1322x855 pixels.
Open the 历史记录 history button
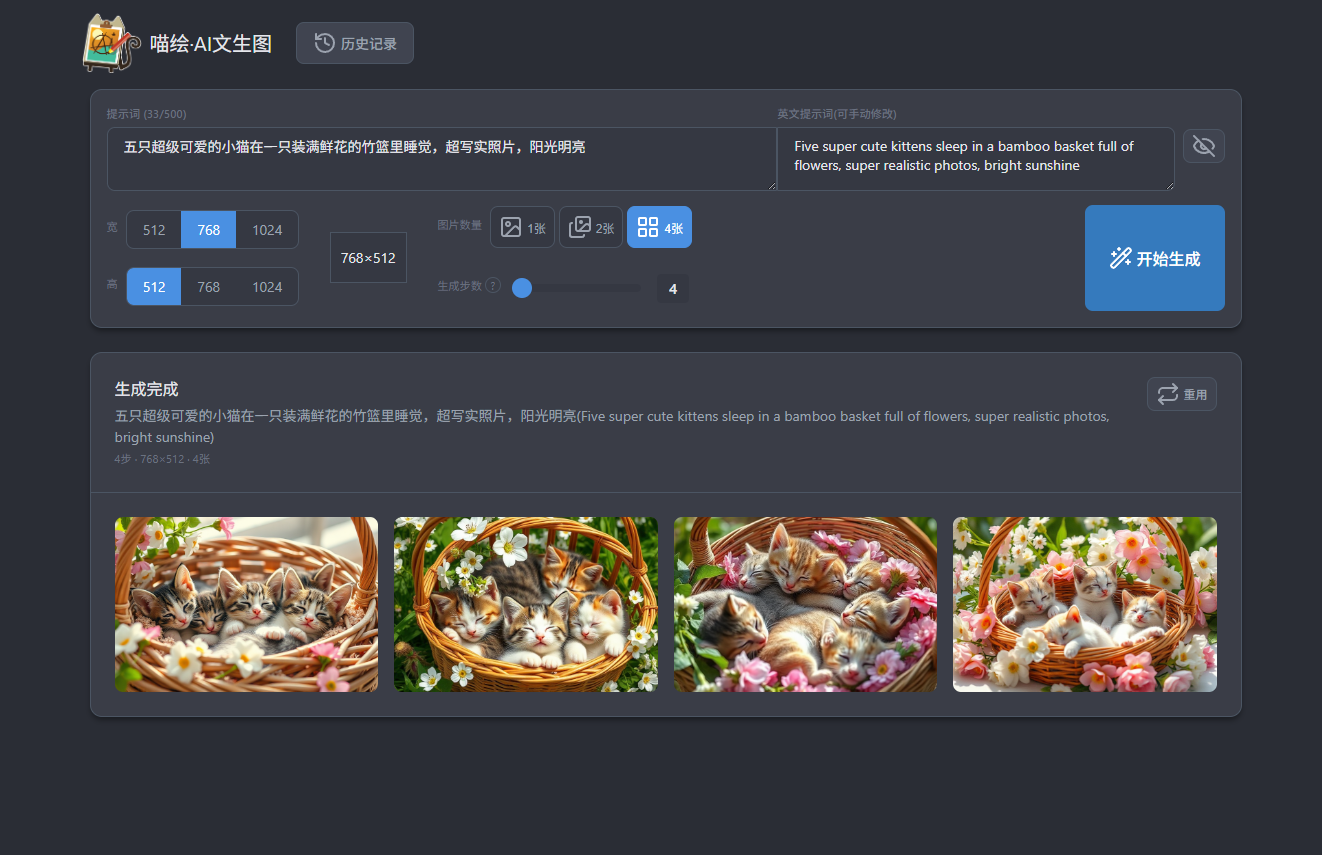click(355, 43)
